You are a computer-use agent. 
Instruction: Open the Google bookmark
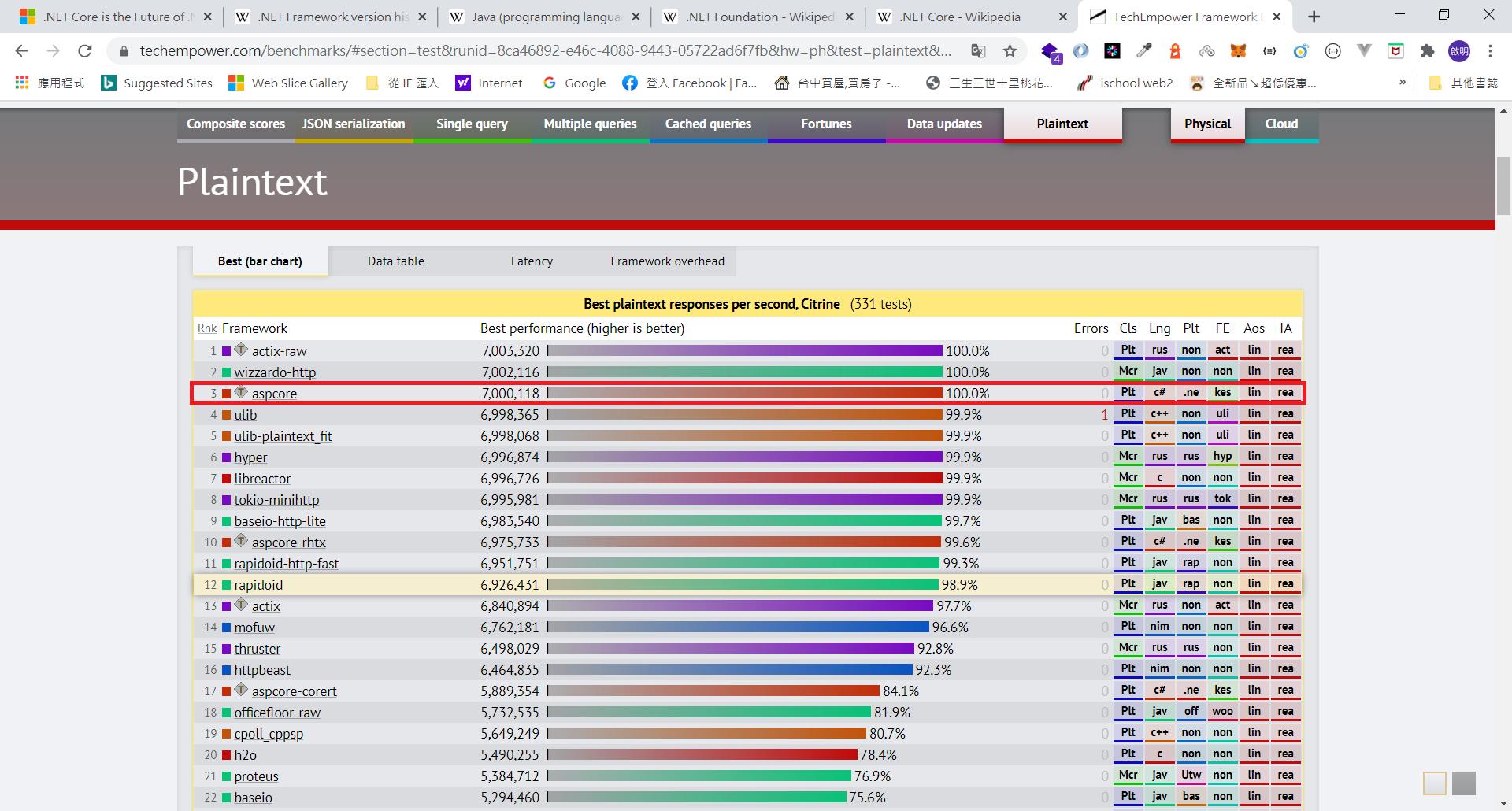pos(574,83)
